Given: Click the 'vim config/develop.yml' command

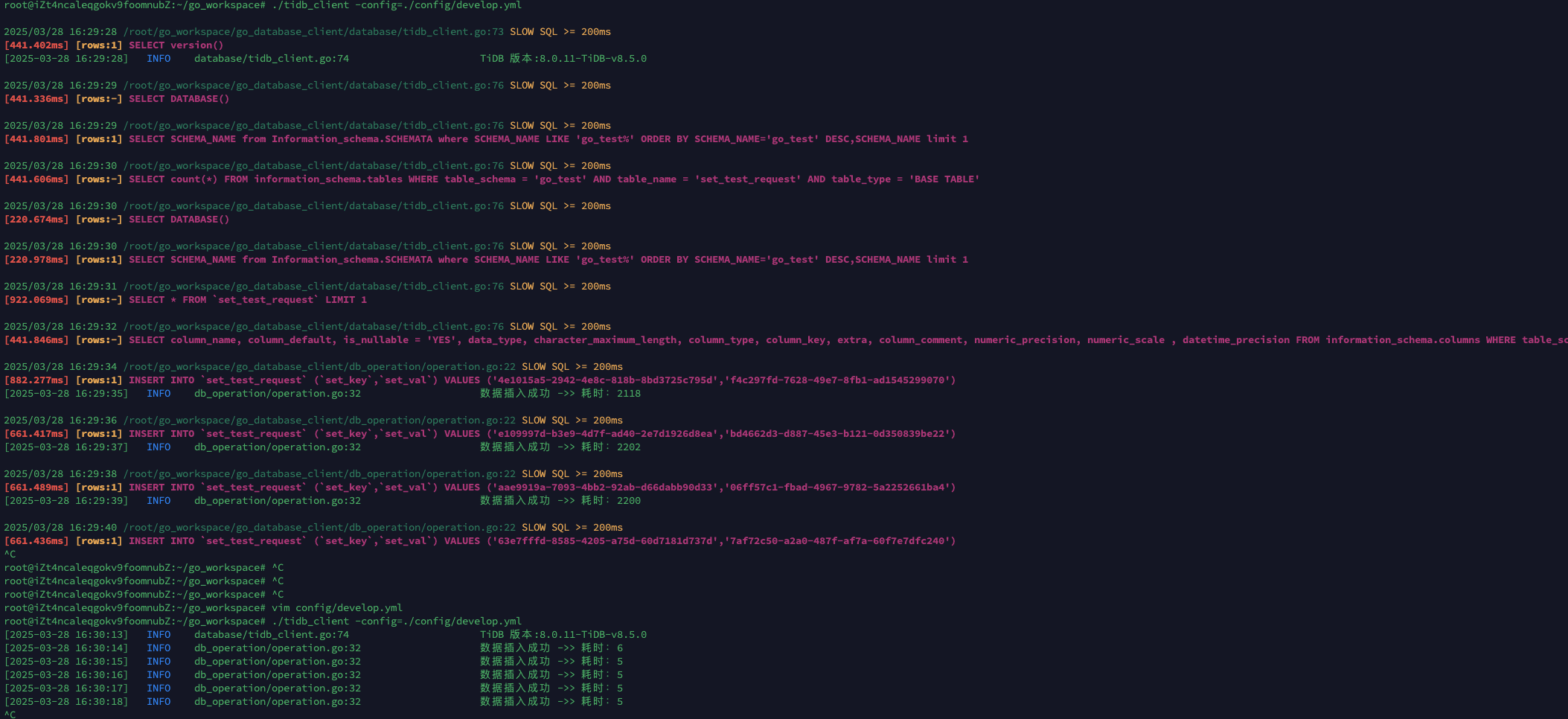Looking at the screenshot, I should (x=337, y=608).
